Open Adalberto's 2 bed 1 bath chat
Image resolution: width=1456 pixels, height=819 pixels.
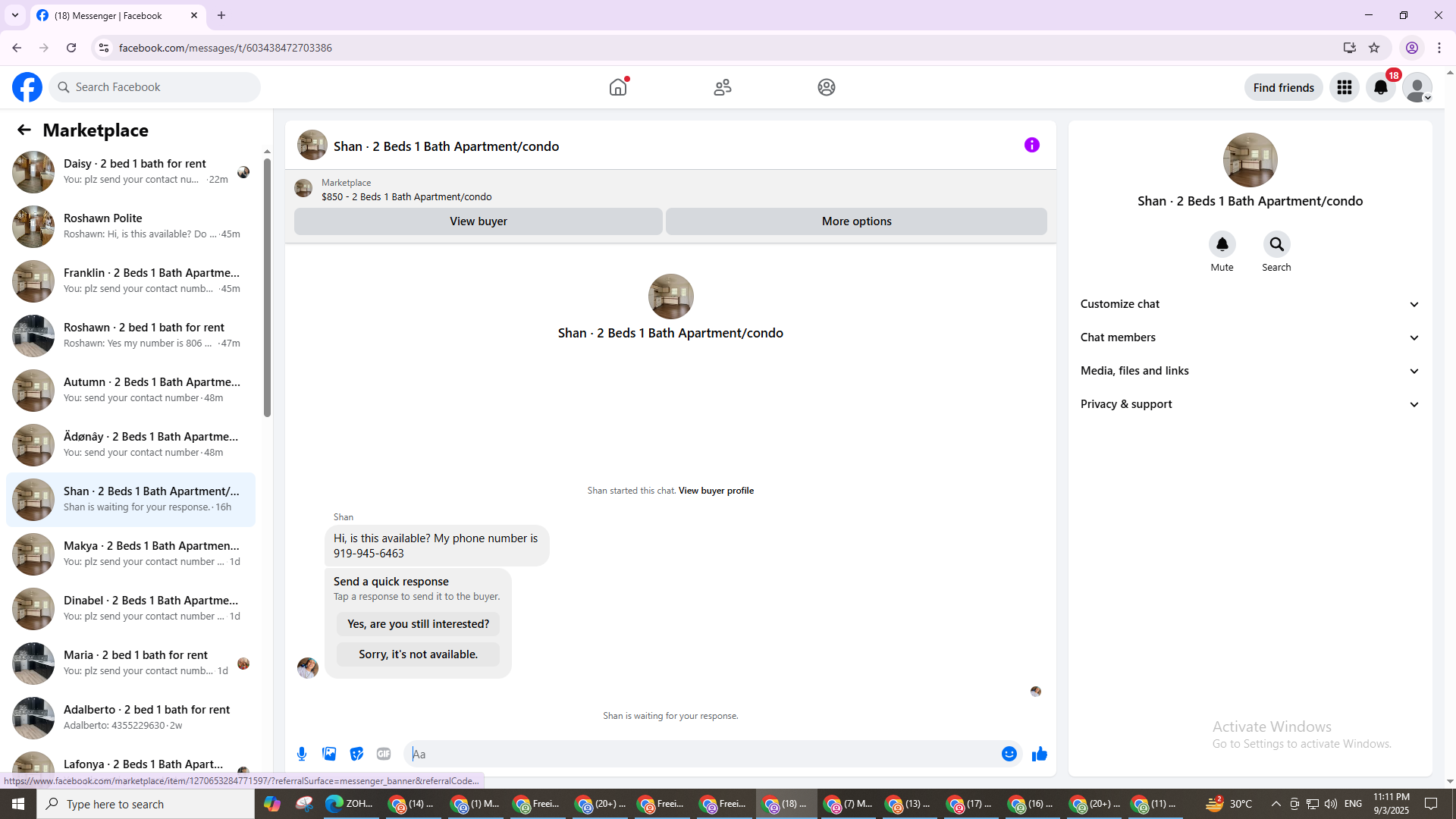pos(130,718)
